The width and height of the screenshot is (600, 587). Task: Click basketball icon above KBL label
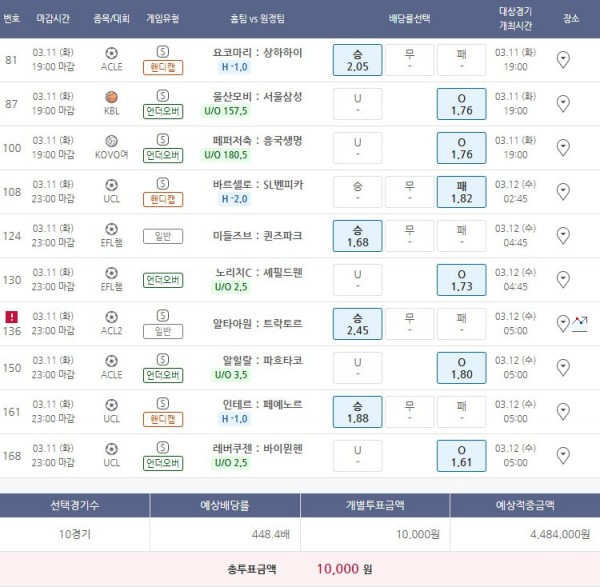[111, 96]
